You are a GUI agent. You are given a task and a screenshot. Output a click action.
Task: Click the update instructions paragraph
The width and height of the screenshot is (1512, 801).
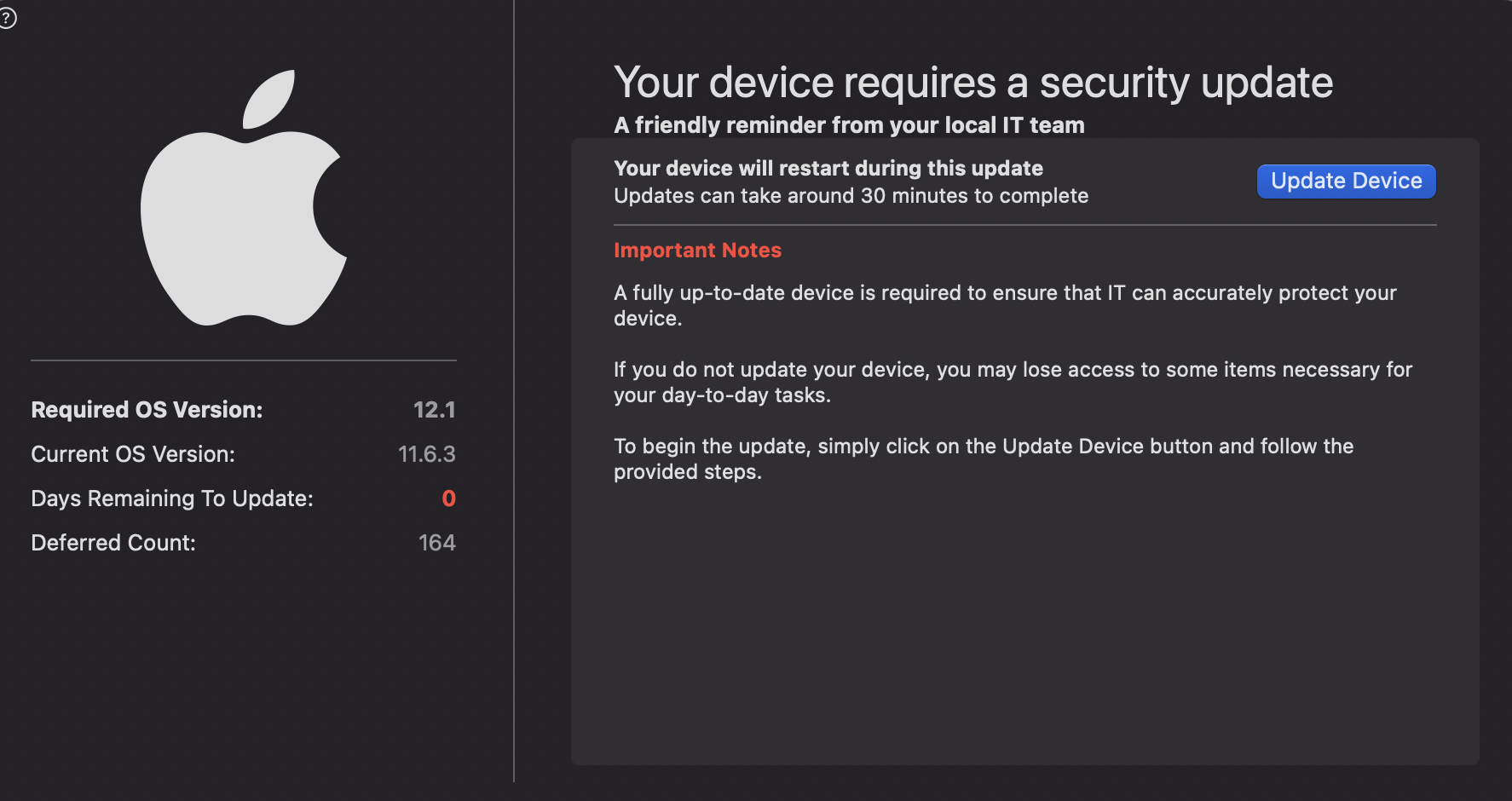(x=983, y=458)
